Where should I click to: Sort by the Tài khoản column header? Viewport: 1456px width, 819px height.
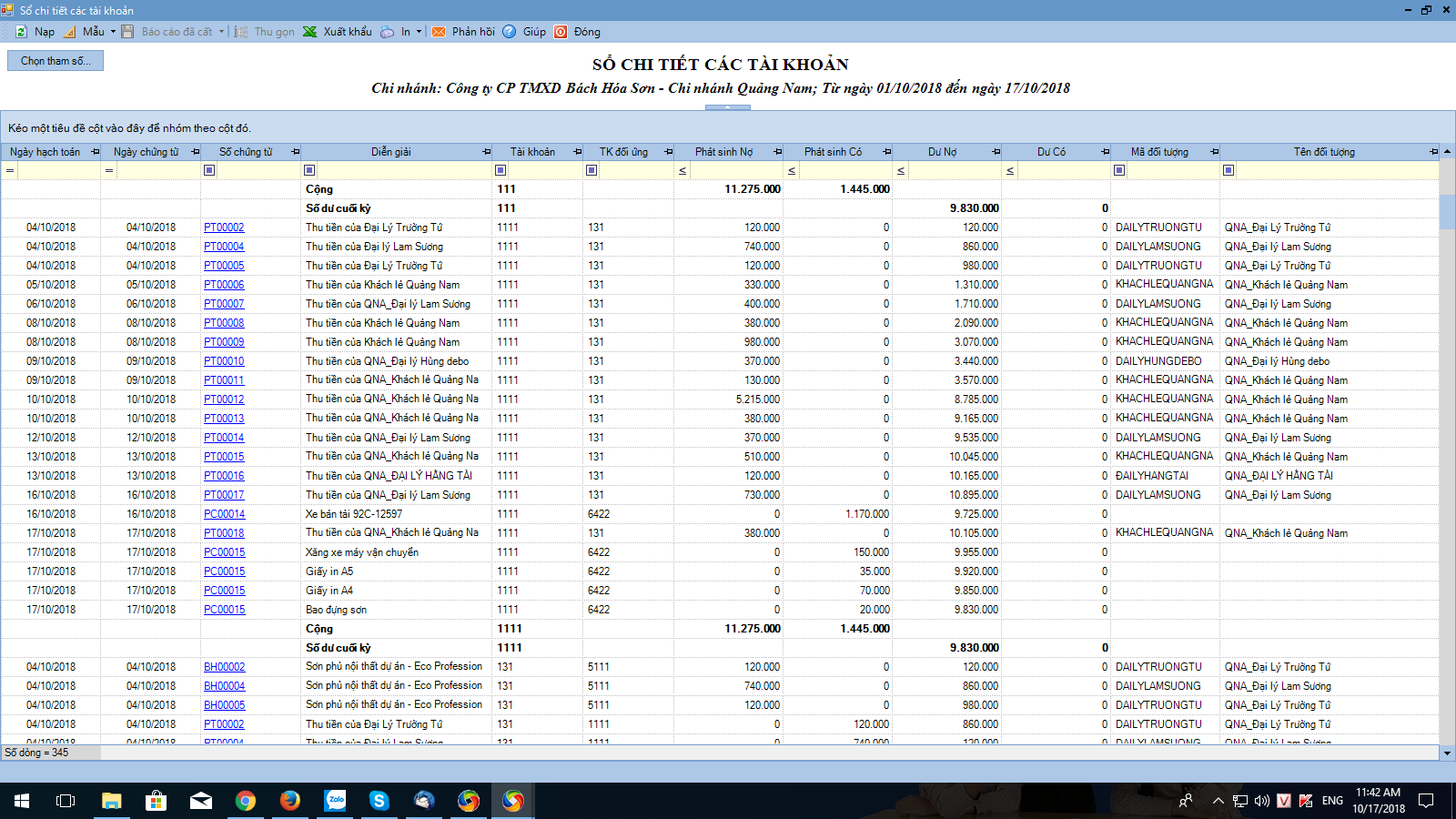coord(532,152)
